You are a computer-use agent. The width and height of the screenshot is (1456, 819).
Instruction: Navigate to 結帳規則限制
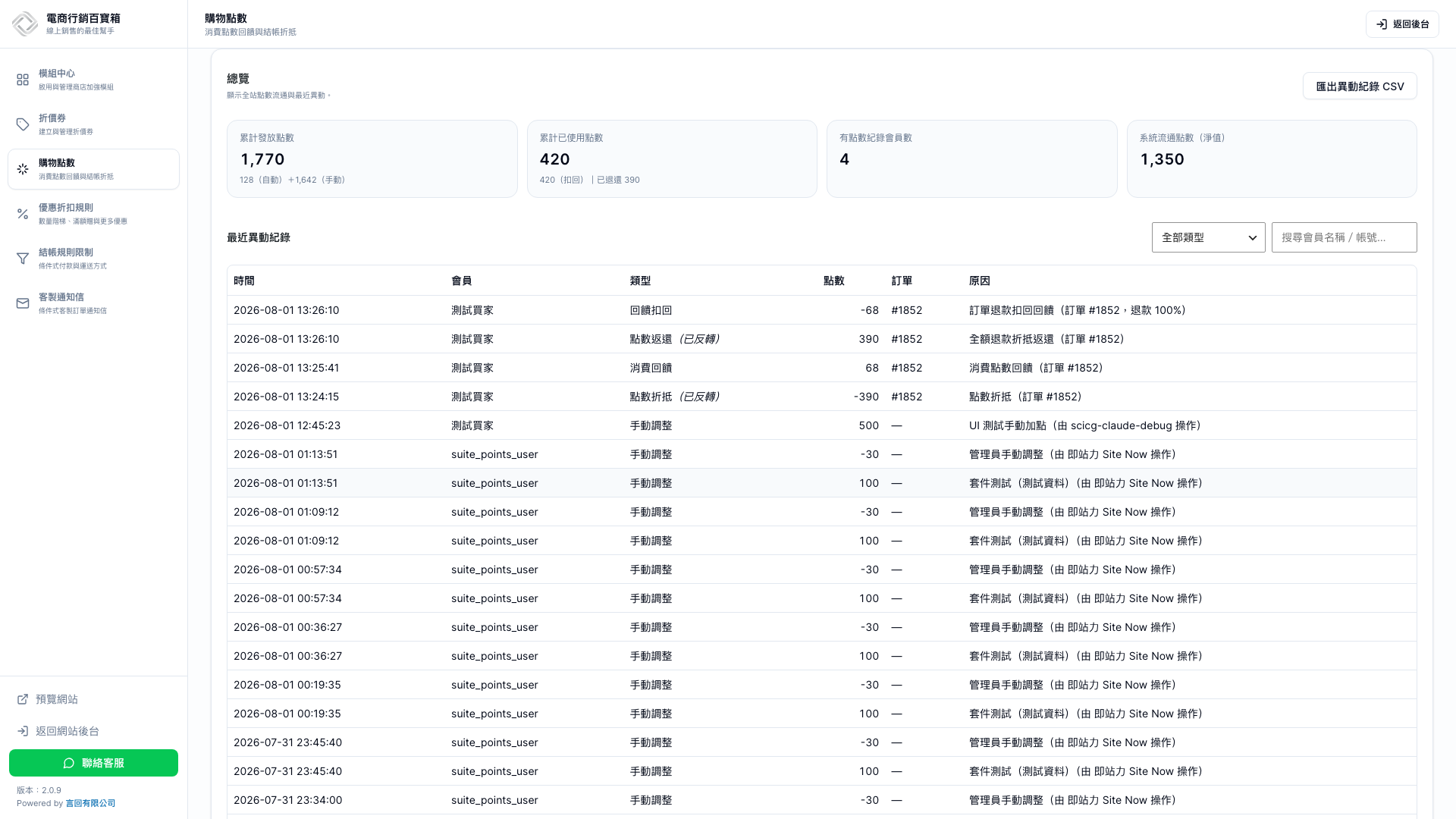coord(93,259)
